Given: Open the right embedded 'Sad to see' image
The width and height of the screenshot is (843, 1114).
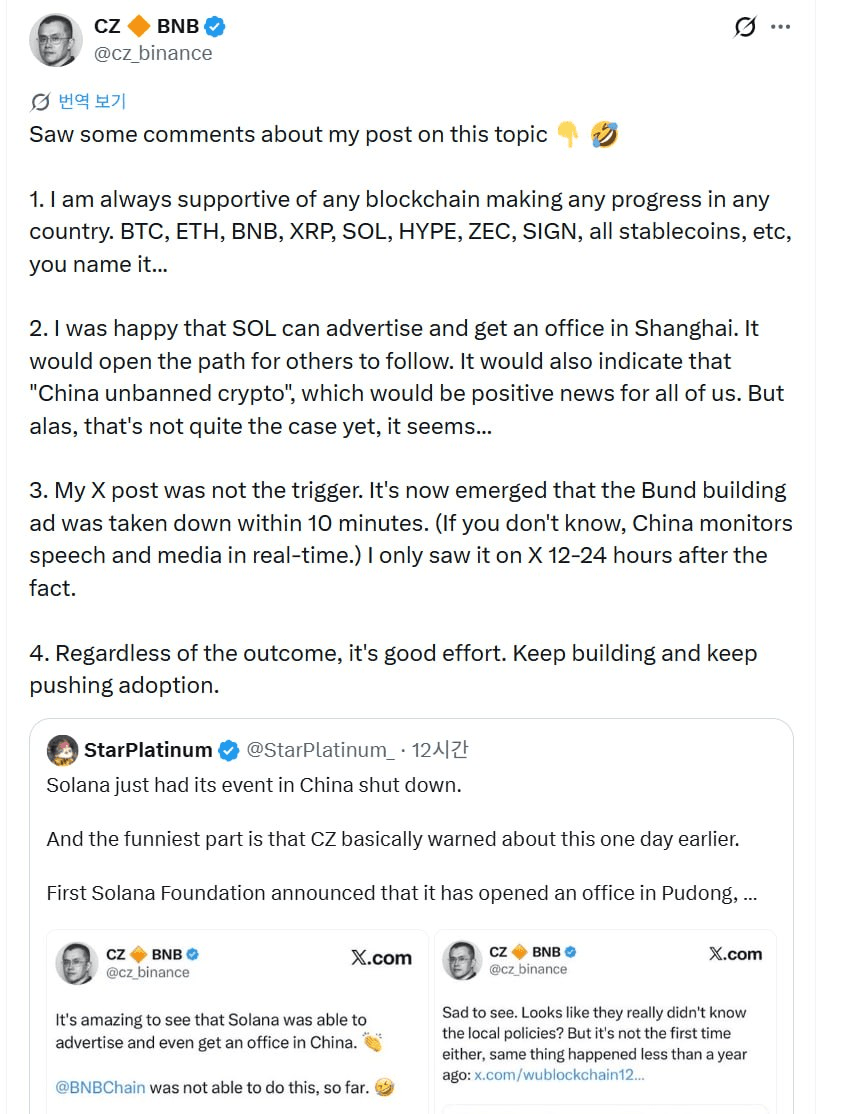Looking at the screenshot, I should point(605,1022).
